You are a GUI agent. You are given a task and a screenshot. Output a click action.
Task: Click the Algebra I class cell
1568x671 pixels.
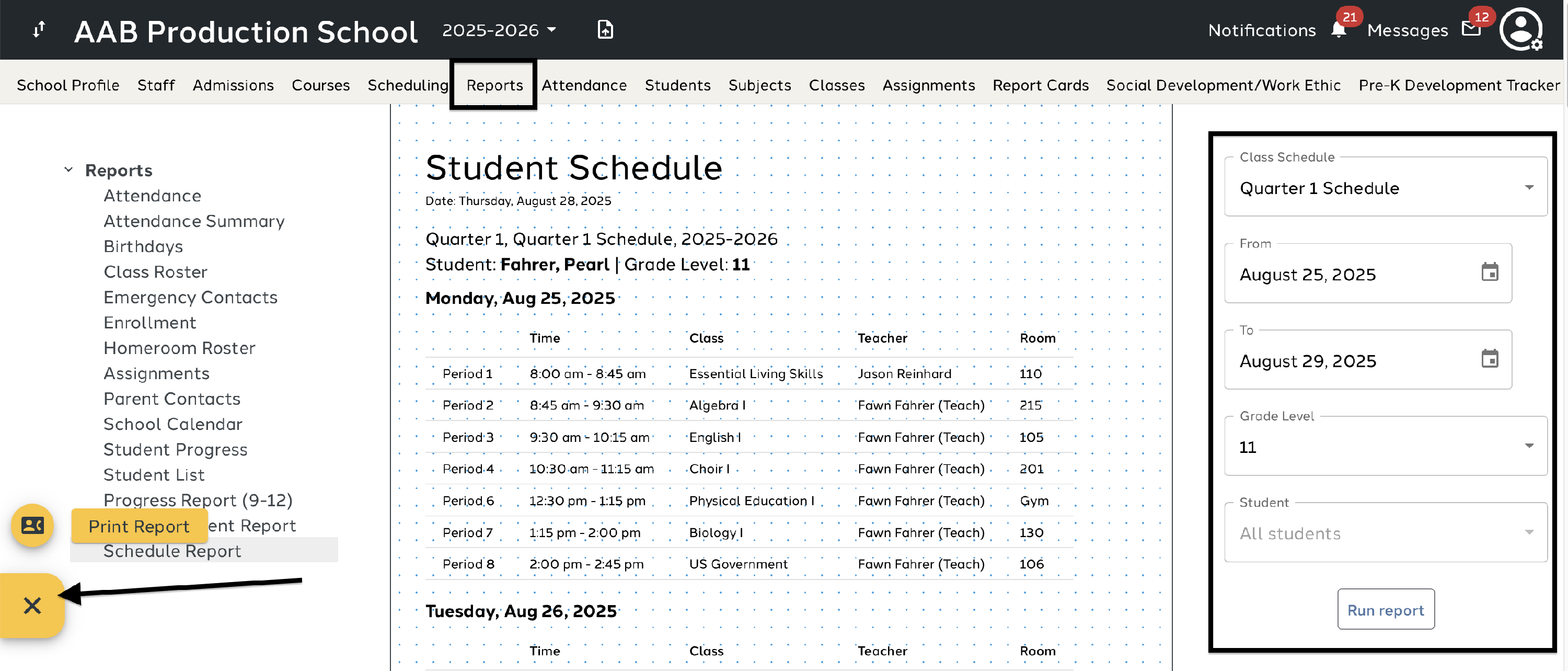[717, 405]
